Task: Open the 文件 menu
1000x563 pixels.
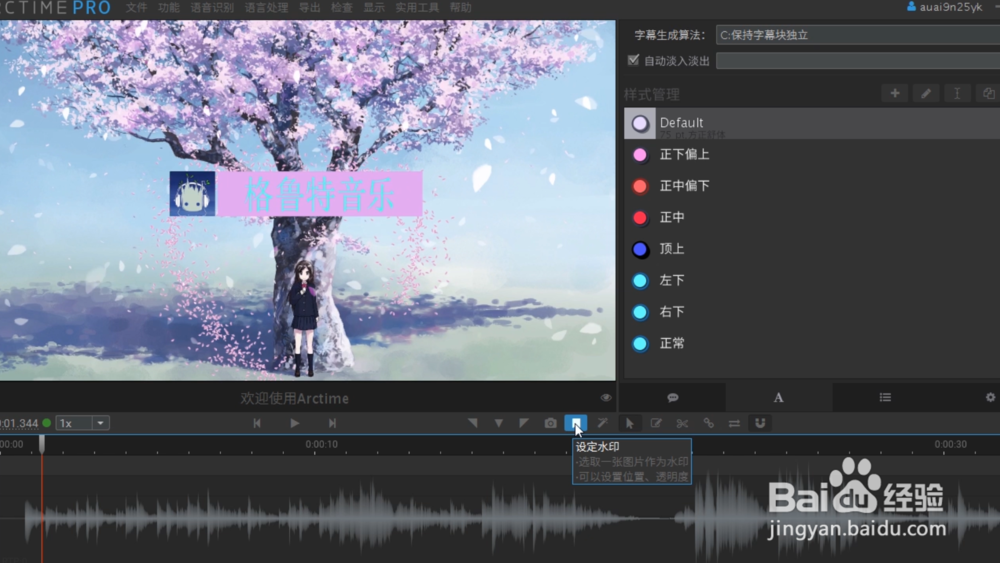Action: click(136, 8)
